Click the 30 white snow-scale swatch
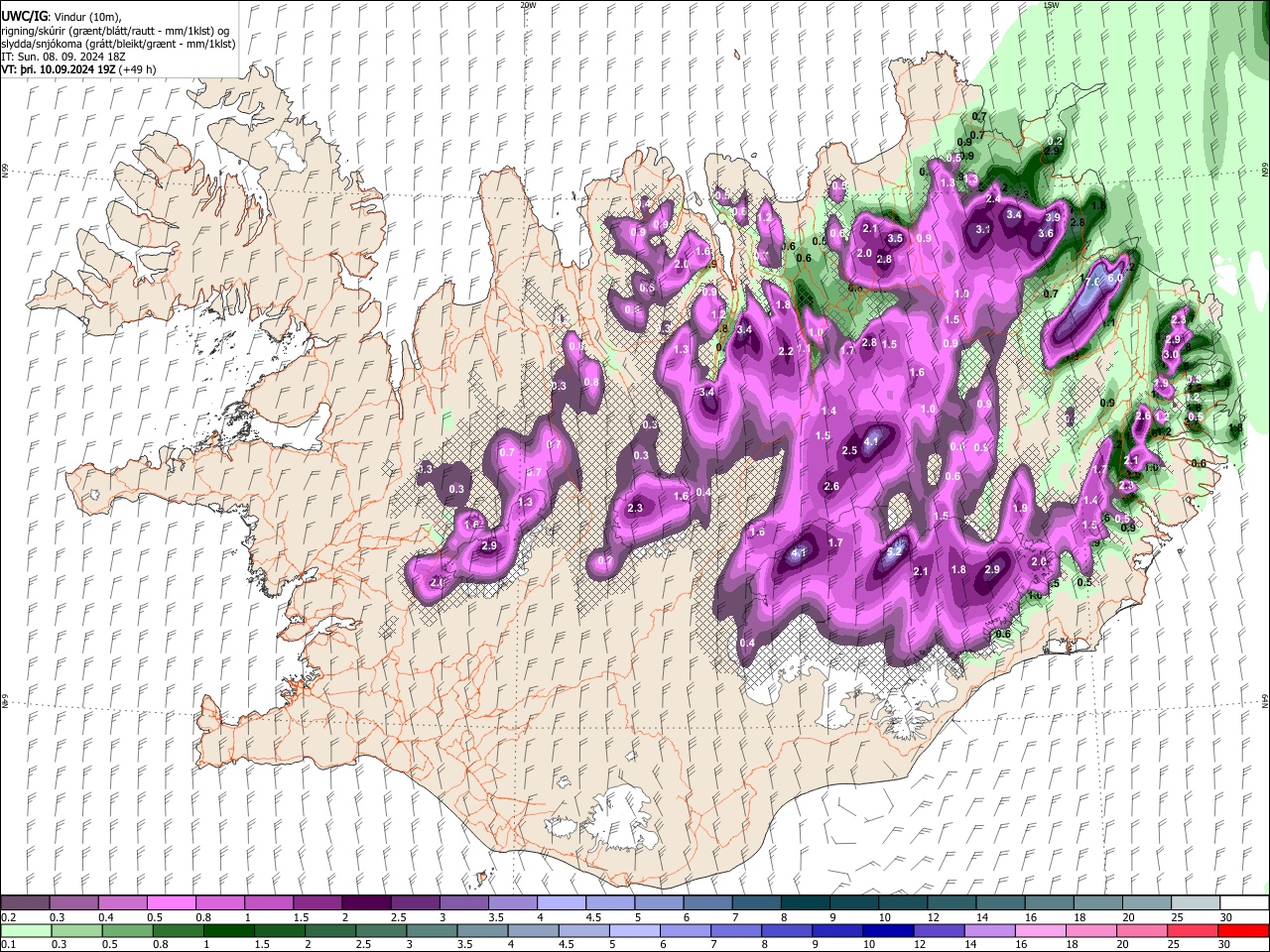Screen dimensions: 1270x952 tap(1244, 902)
